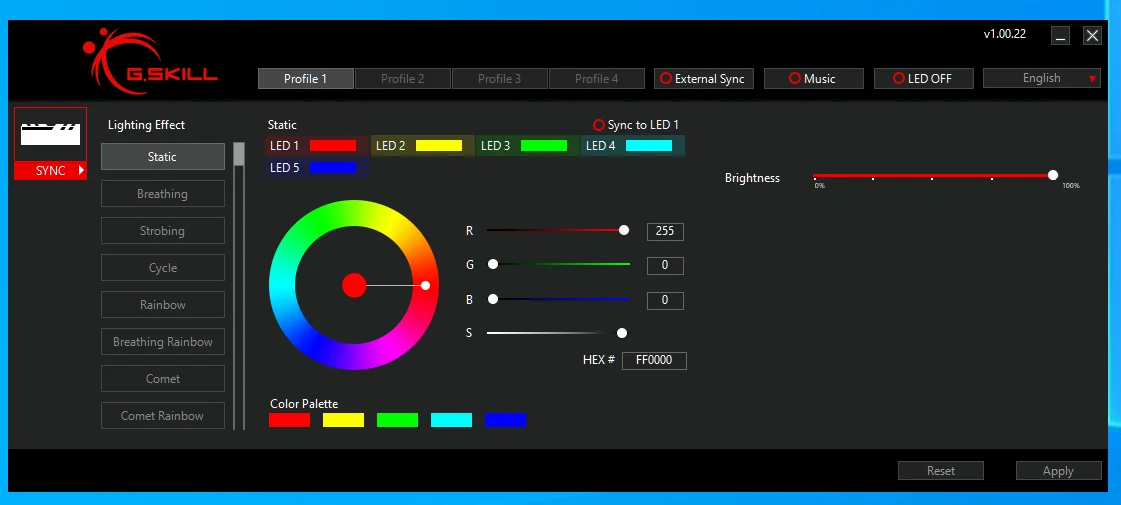Open the English language dropdown
The image size is (1121, 505).
coord(1042,79)
